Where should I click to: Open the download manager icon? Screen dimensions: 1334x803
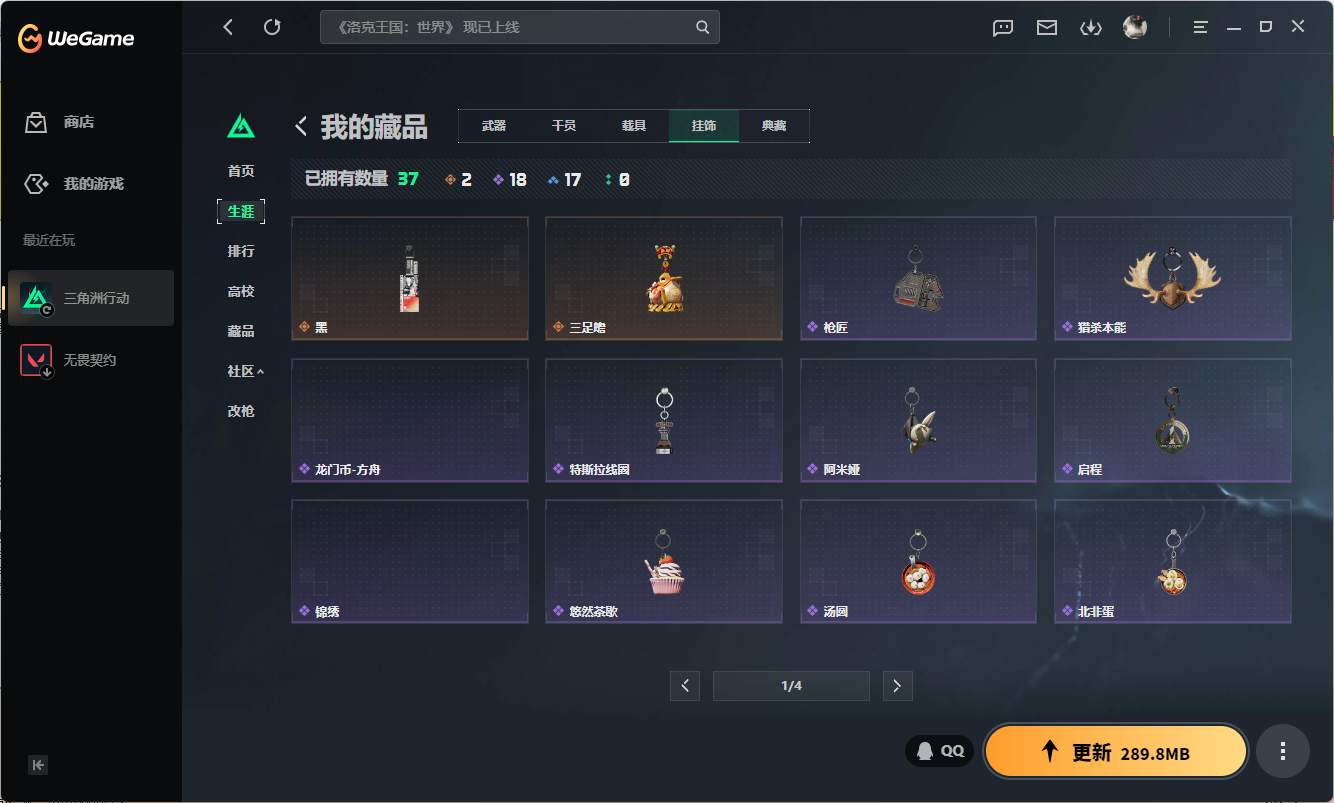(1091, 28)
